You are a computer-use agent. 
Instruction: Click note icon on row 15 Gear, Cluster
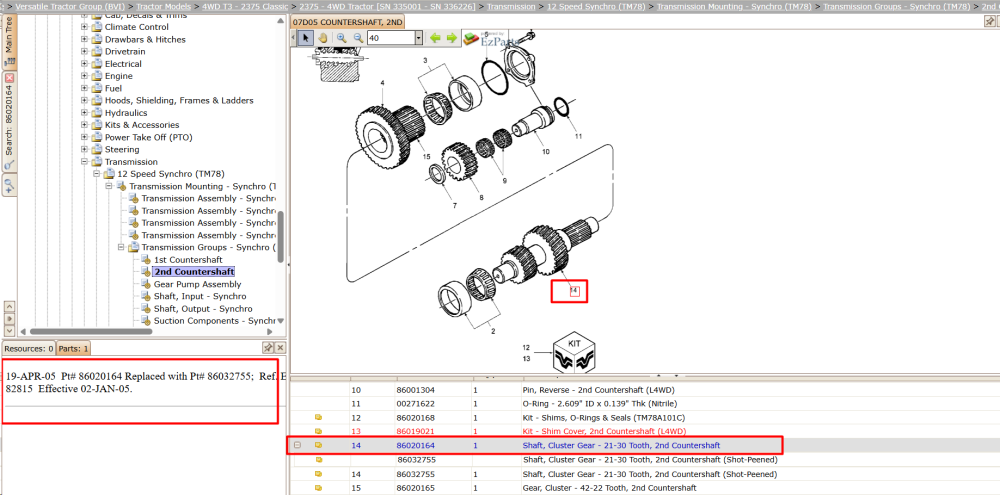[x=319, y=488]
